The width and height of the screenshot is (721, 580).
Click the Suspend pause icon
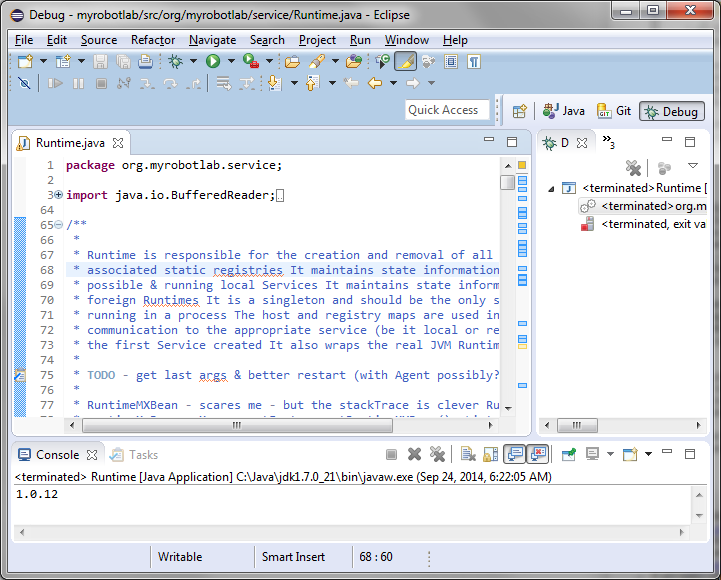point(79,83)
